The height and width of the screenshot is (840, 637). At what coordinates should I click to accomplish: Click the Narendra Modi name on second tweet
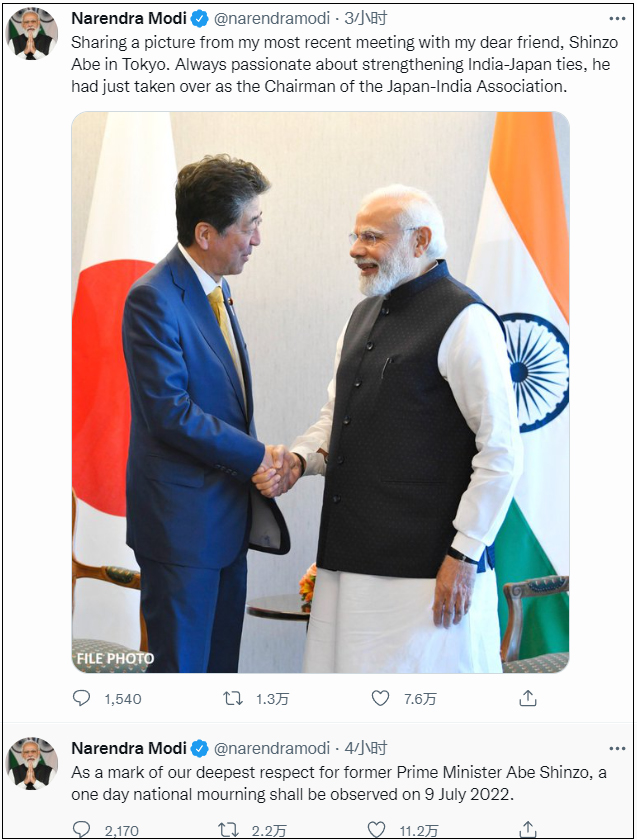[129, 748]
